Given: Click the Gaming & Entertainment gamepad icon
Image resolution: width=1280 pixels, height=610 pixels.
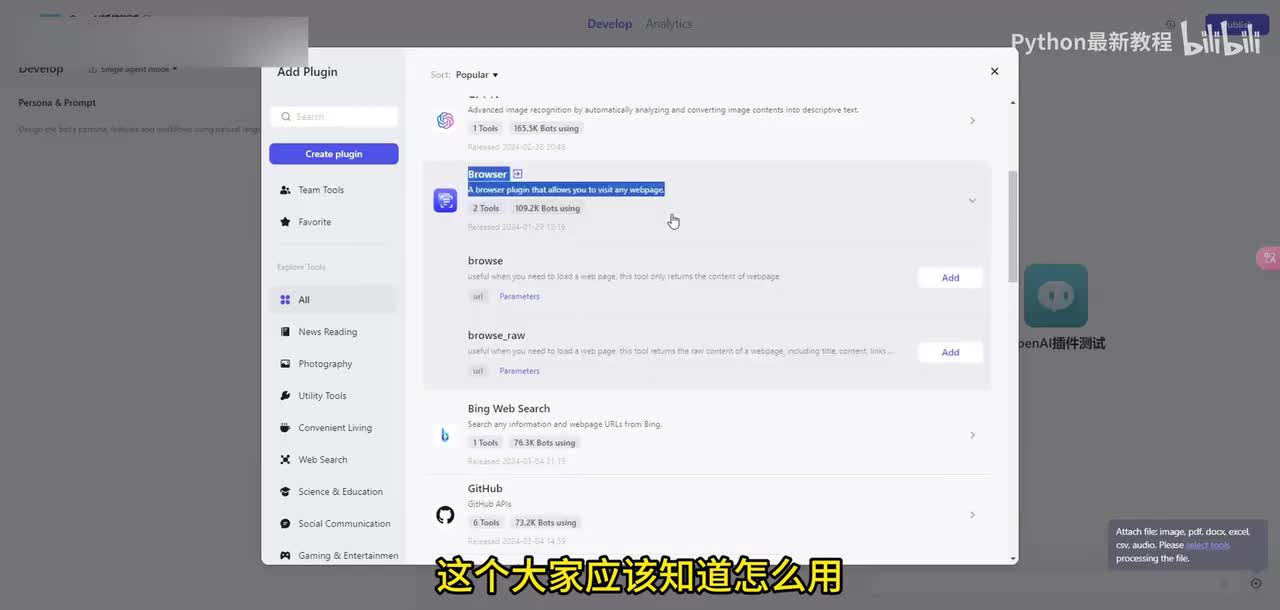Looking at the screenshot, I should pos(285,556).
